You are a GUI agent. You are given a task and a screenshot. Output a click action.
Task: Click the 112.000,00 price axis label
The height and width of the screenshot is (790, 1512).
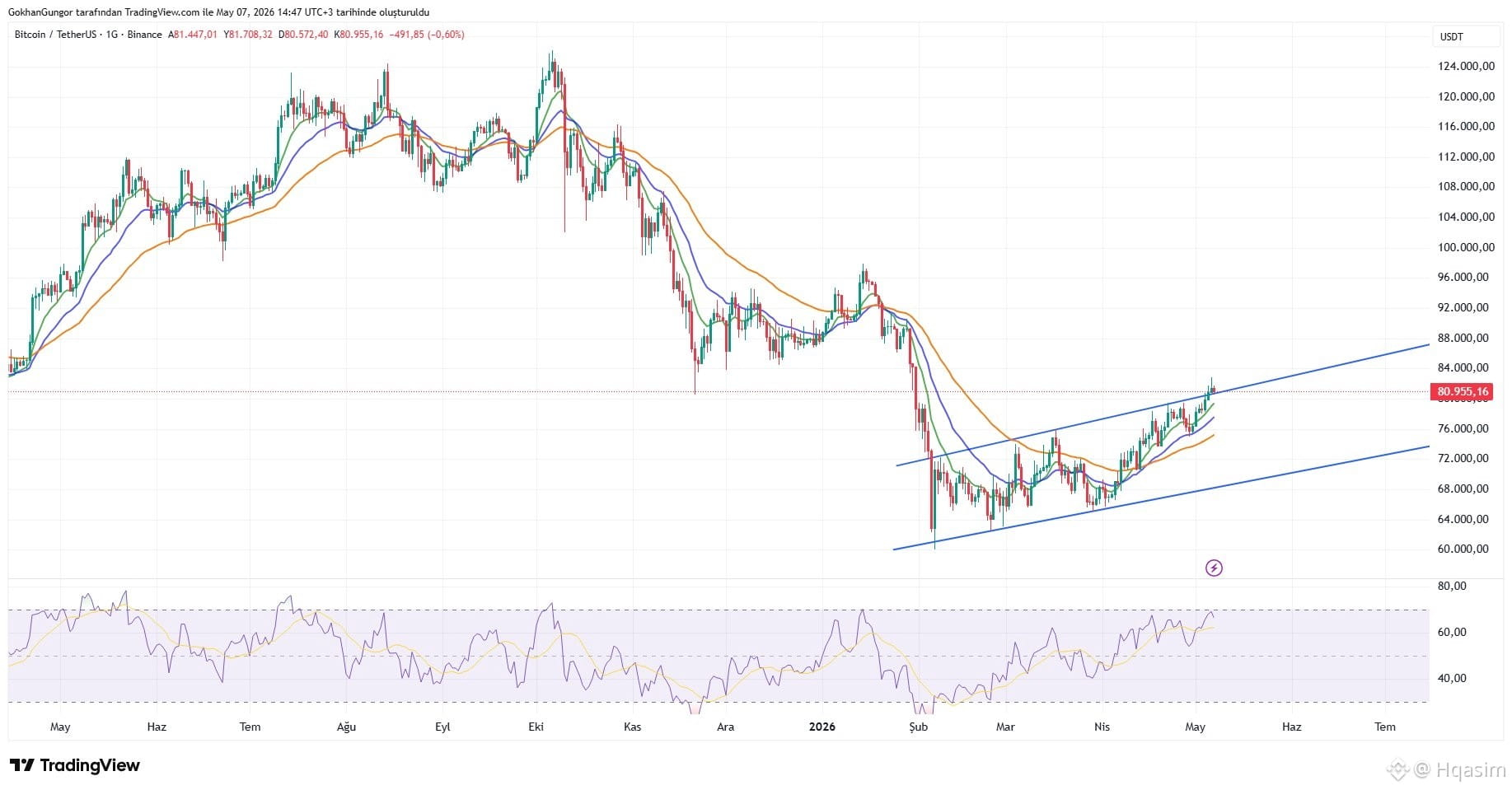1467,157
